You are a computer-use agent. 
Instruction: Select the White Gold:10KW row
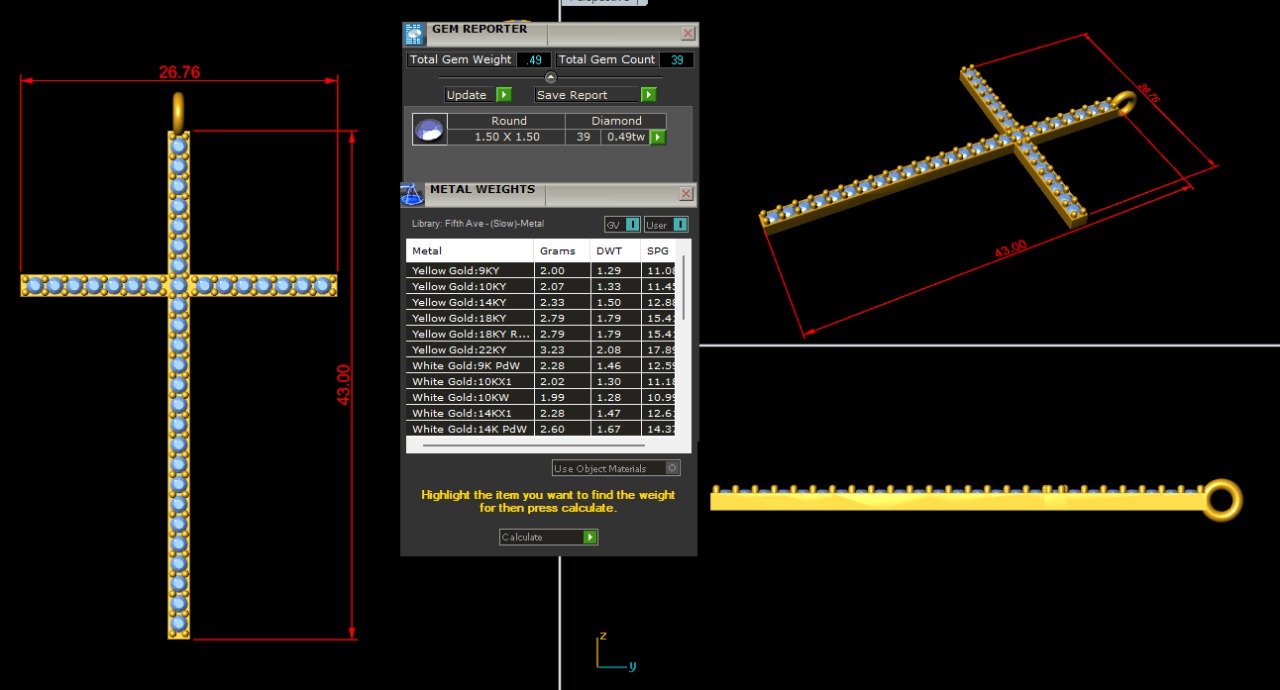(x=470, y=397)
